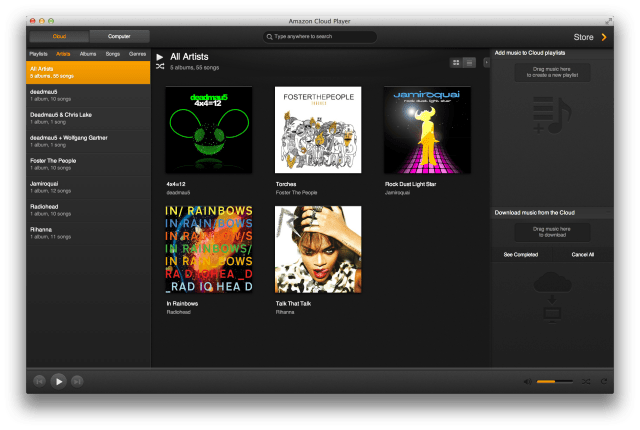
Task: Select Rihanna in the artist list
Action: click(88, 233)
